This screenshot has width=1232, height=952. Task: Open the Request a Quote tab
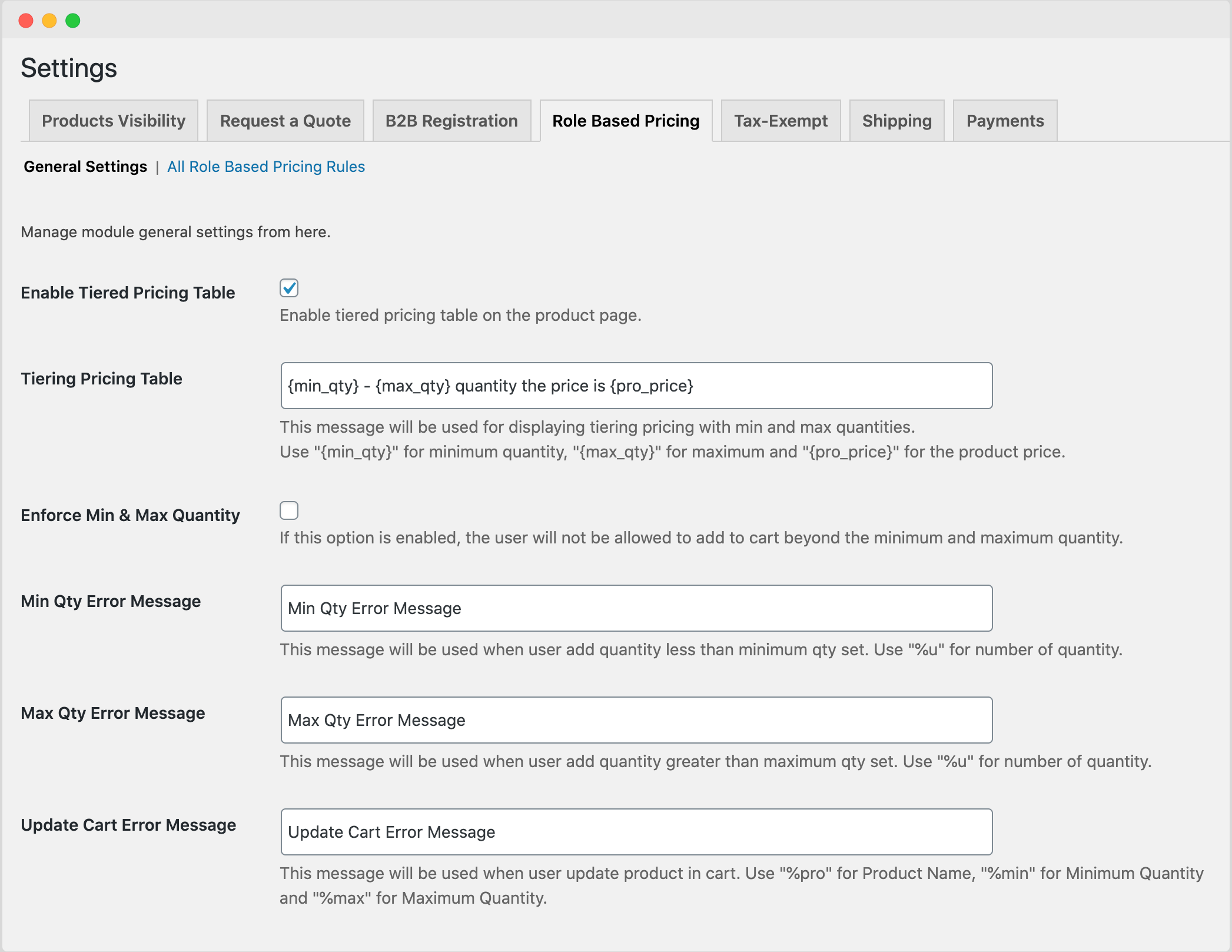[x=285, y=121]
